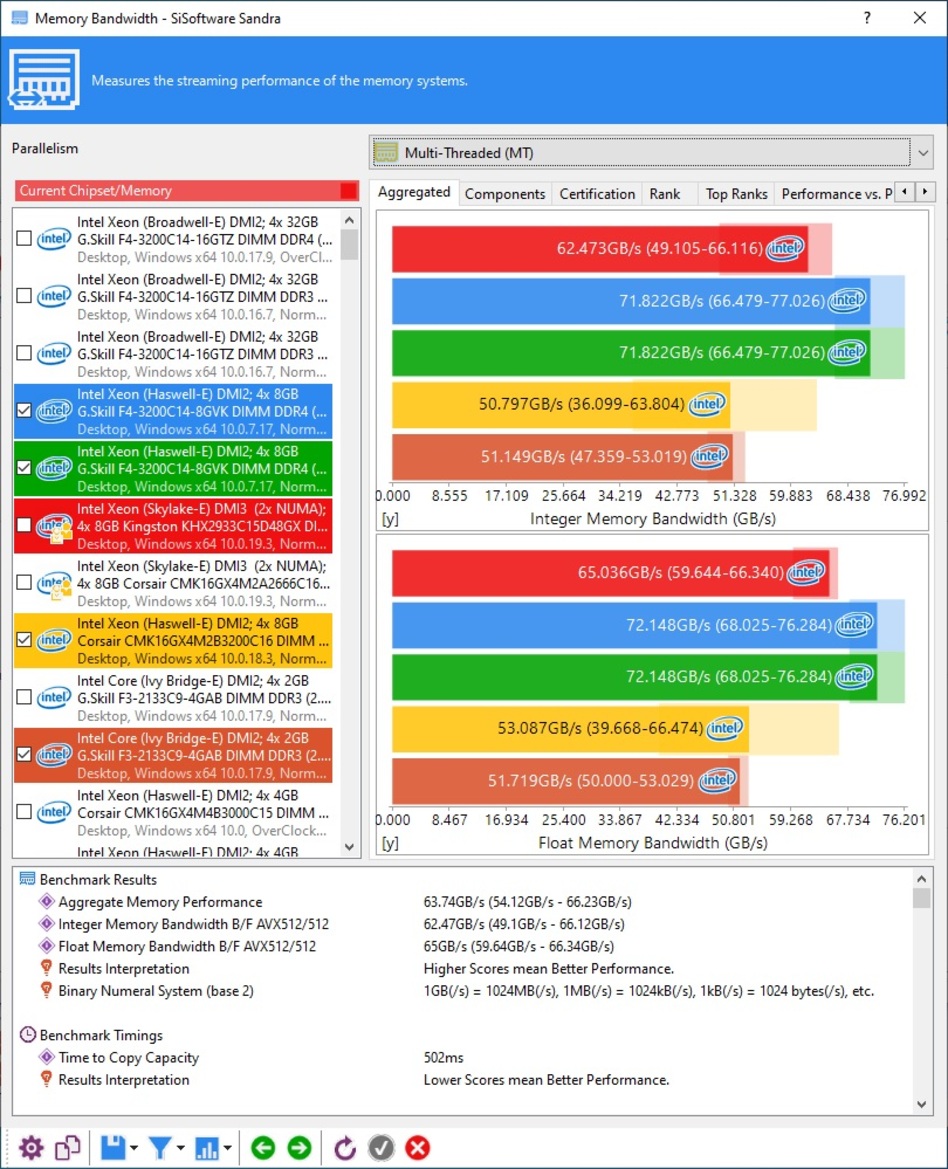Uncheck the orange Ivy Bridge-E entry
Screen dimensions: 948x1169
click(24, 755)
